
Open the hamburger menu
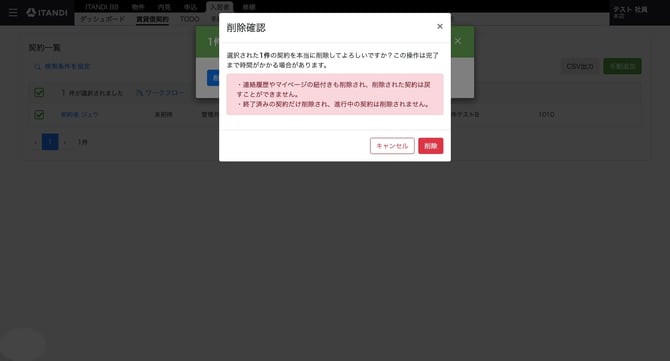coord(13,12)
